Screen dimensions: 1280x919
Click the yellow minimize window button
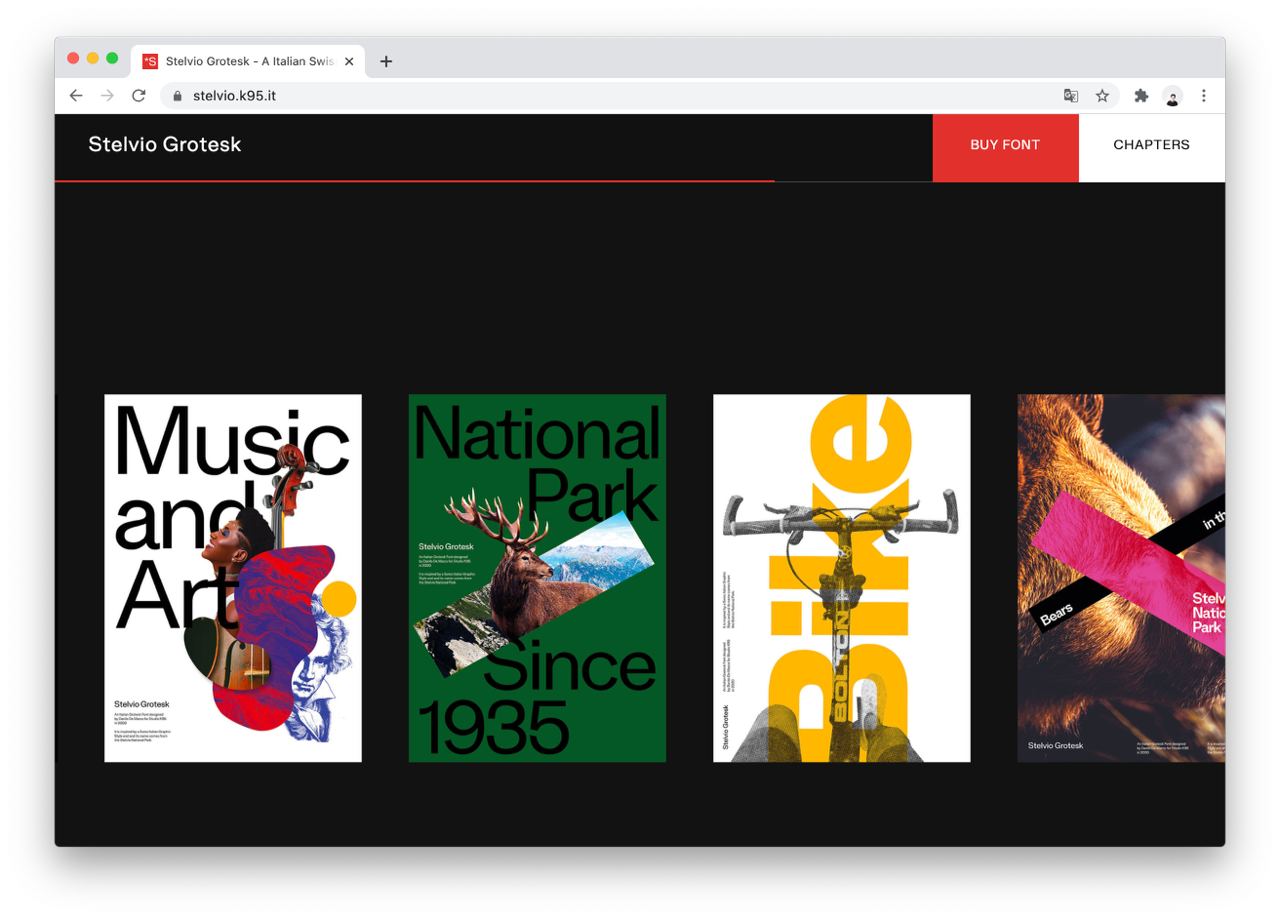pyautogui.click(x=93, y=58)
